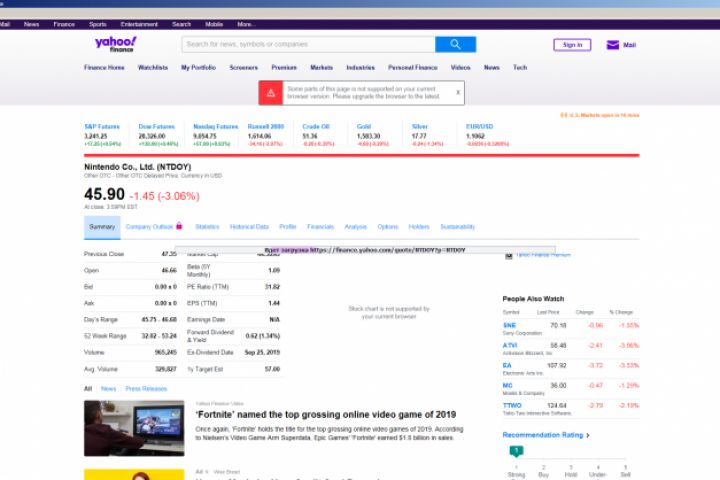The height and width of the screenshot is (480, 720).
Task: Open the Fortnite article thumbnail
Action: [x=134, y=428]
